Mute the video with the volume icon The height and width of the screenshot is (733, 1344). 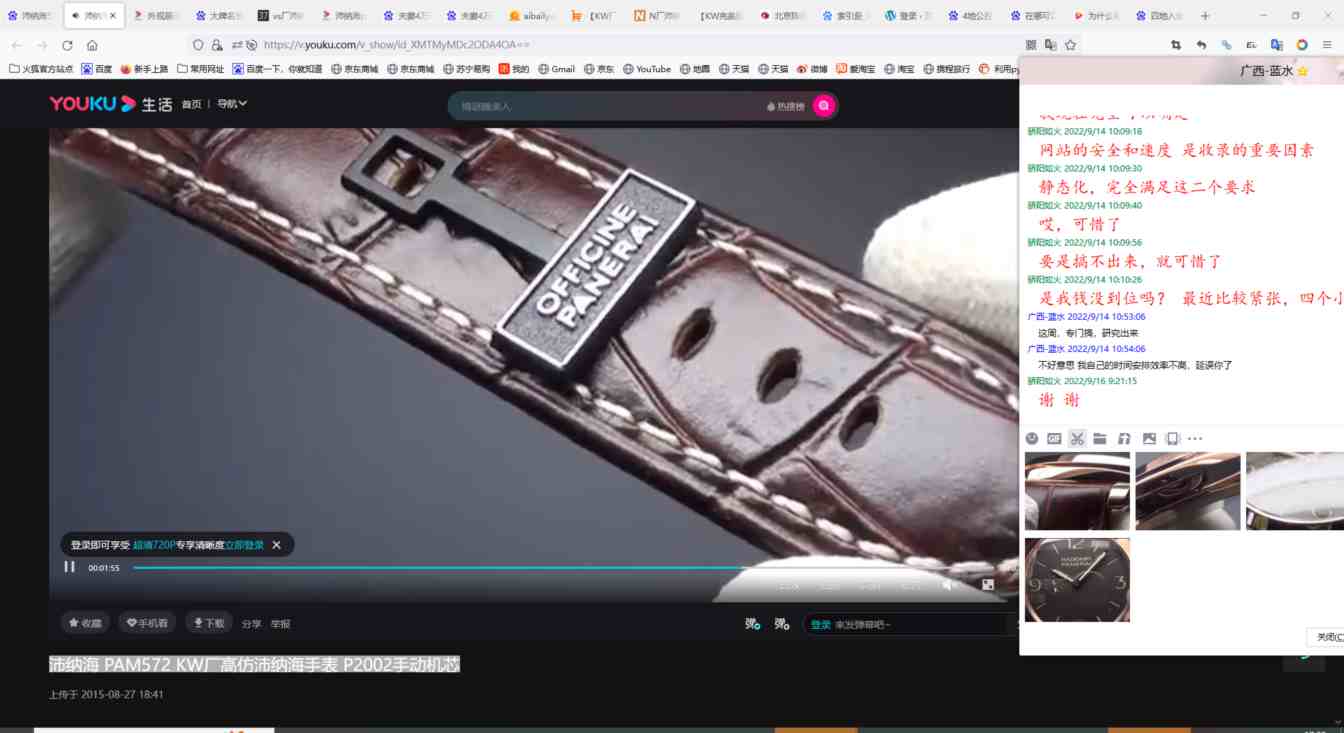[x=947, y=583]
